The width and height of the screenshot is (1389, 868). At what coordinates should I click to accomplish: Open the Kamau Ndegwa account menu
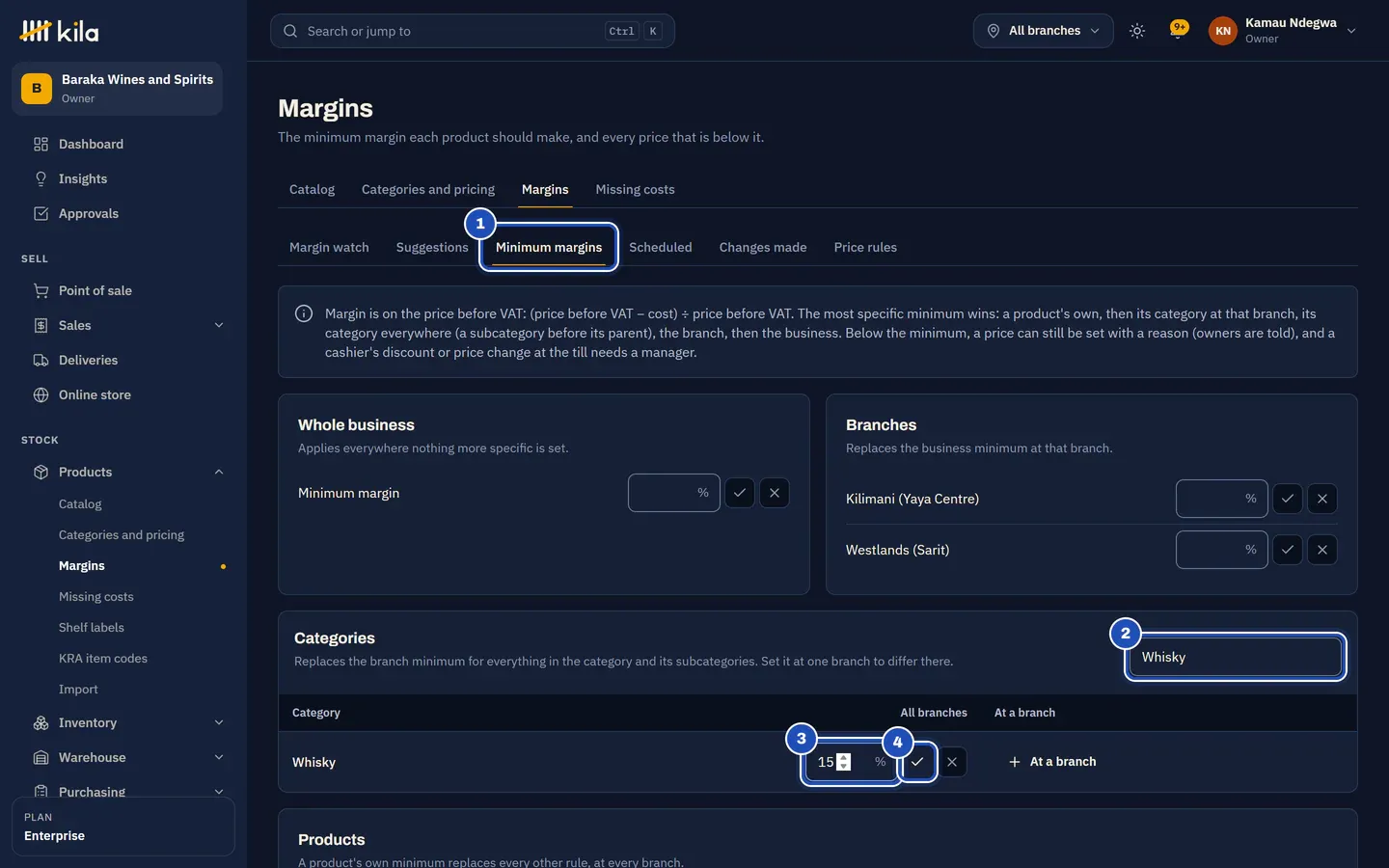(1283, 31)
